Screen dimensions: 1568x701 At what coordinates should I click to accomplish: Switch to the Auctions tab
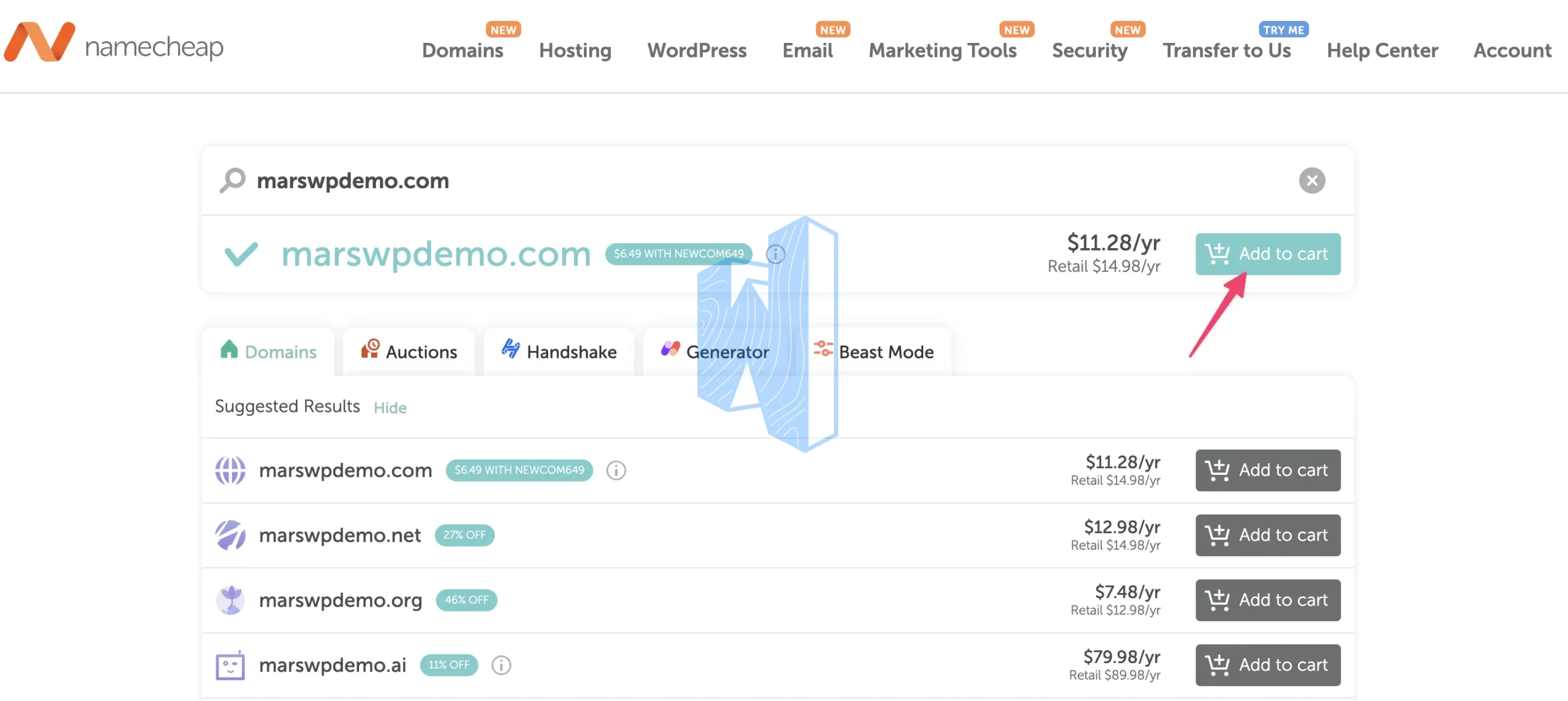click(409, 352)
